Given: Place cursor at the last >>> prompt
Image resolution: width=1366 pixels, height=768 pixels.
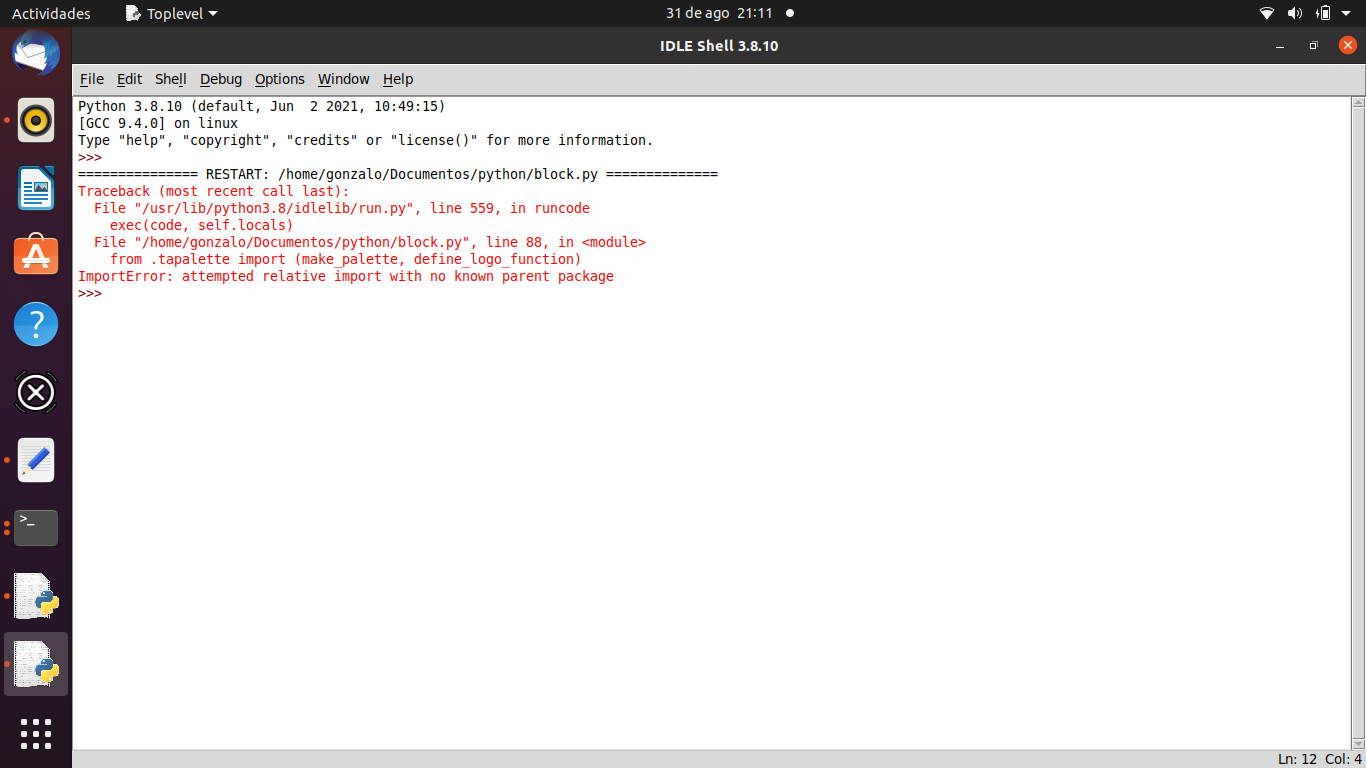Looking at the screenshot, I should pyautogui.click(x=90, y=293).
